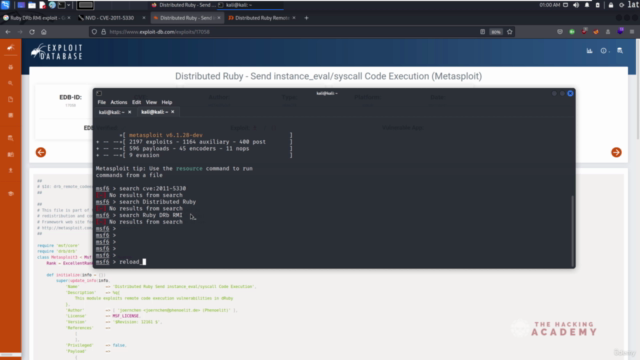Screen dimensions: 640x360
Task: Open the reader view icon in address bar
Action: (x=482, y=32)
